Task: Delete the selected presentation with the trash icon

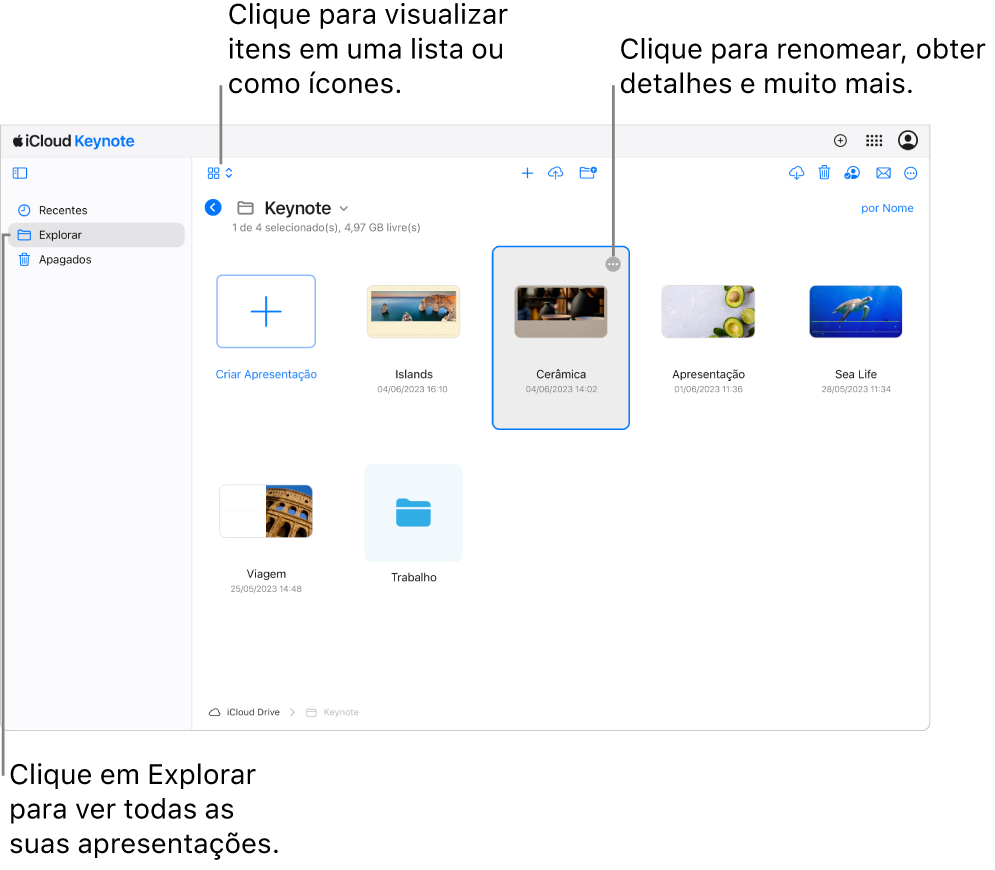Action: click(x=824, y=173)
